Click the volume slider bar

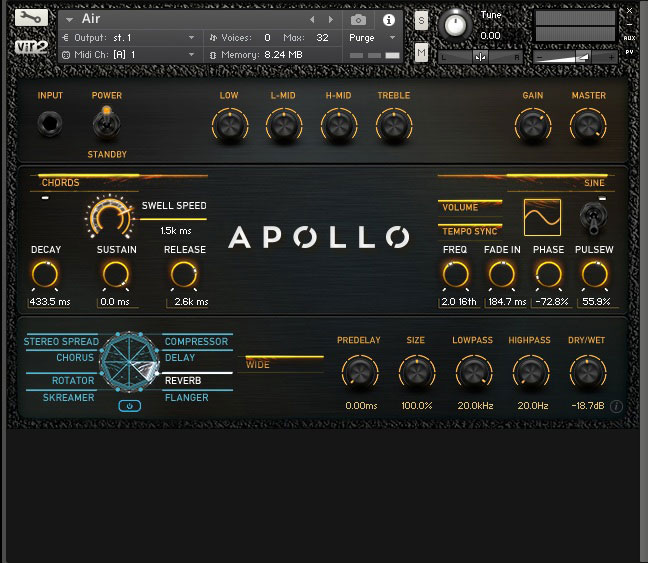pyautogui.click(x=575, y=57)
